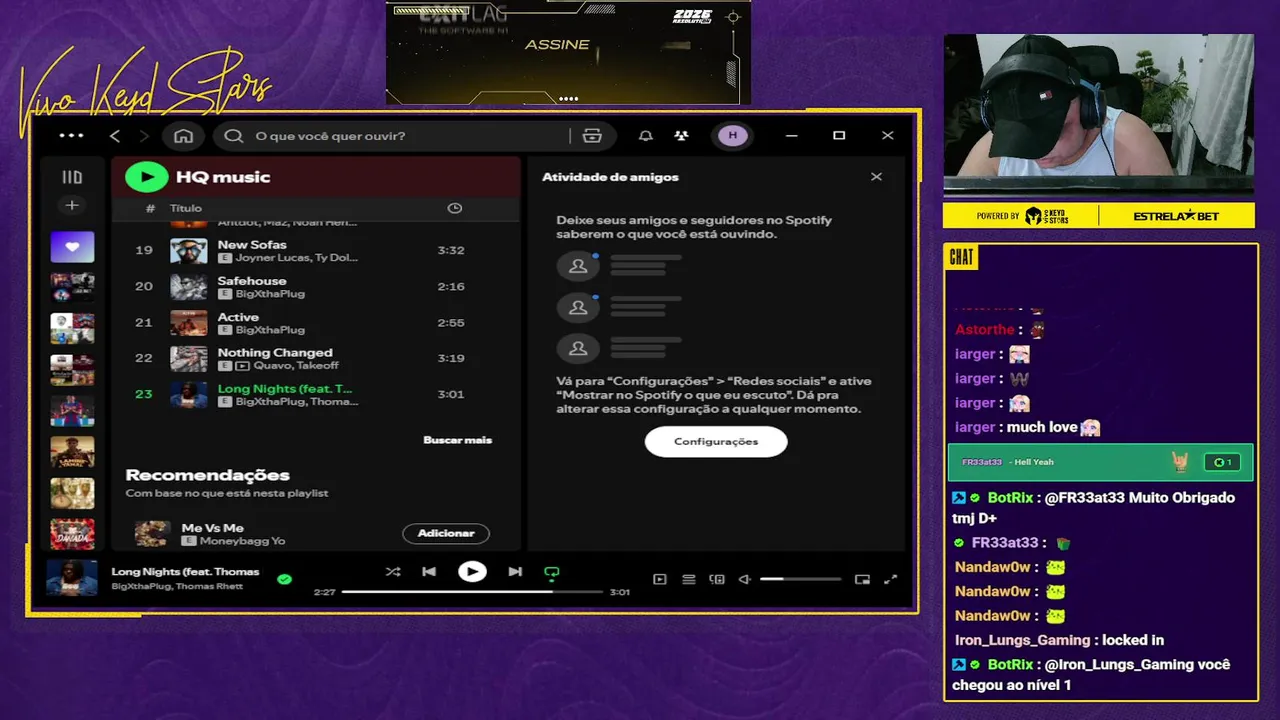The image size is (1280, 720).
Task: Sort by the Título column header
Action: pyautogui.click(x=186, y=208)
